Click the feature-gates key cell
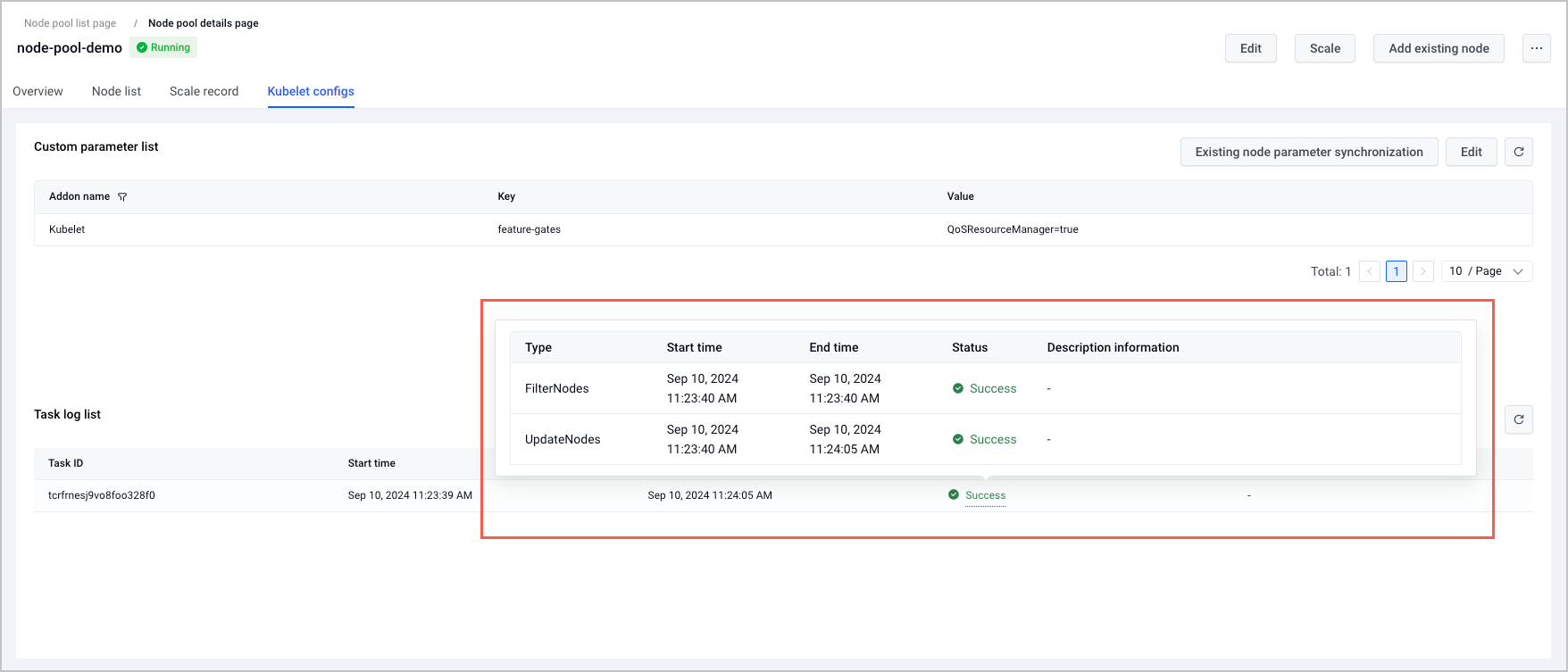The image size is (1568, 672). [x=529, y=229]
